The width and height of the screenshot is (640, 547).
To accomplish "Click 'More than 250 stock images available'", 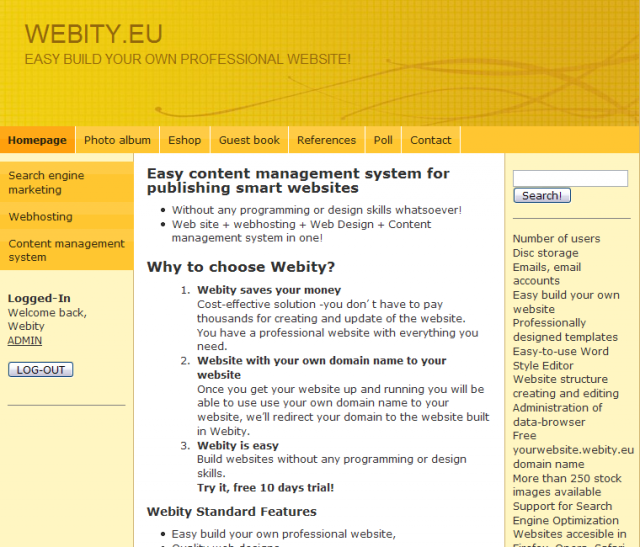I will pyautogui.click(x=567, y=485).
